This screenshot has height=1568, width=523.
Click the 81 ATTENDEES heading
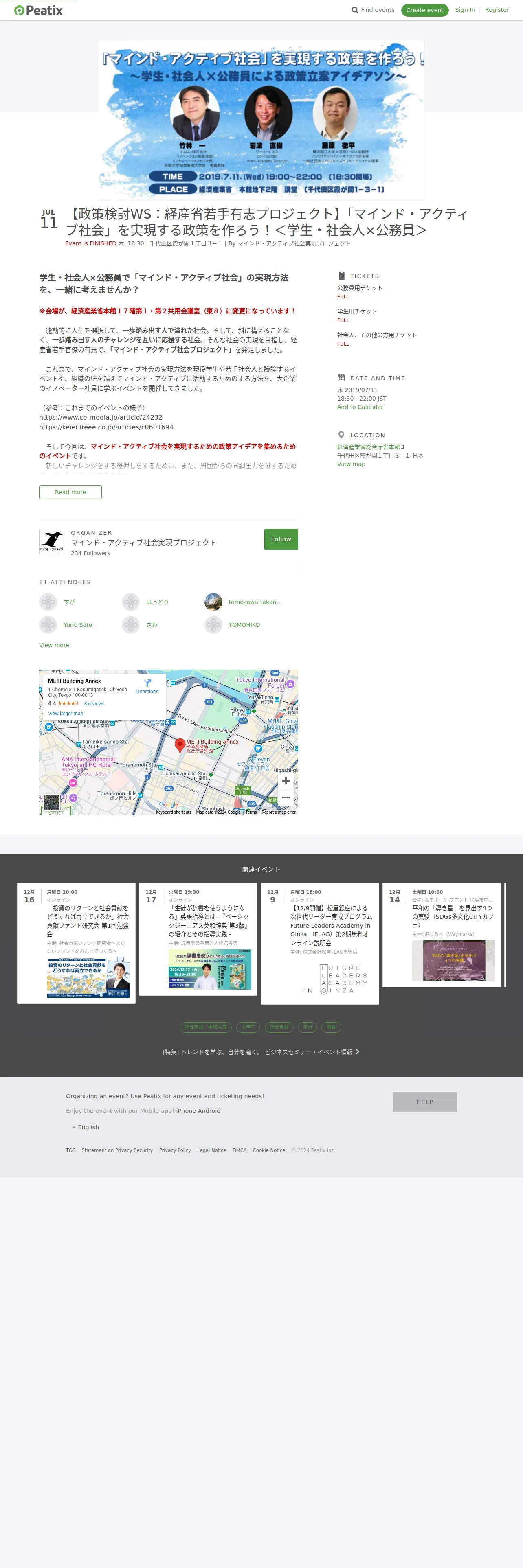point(65,583)
